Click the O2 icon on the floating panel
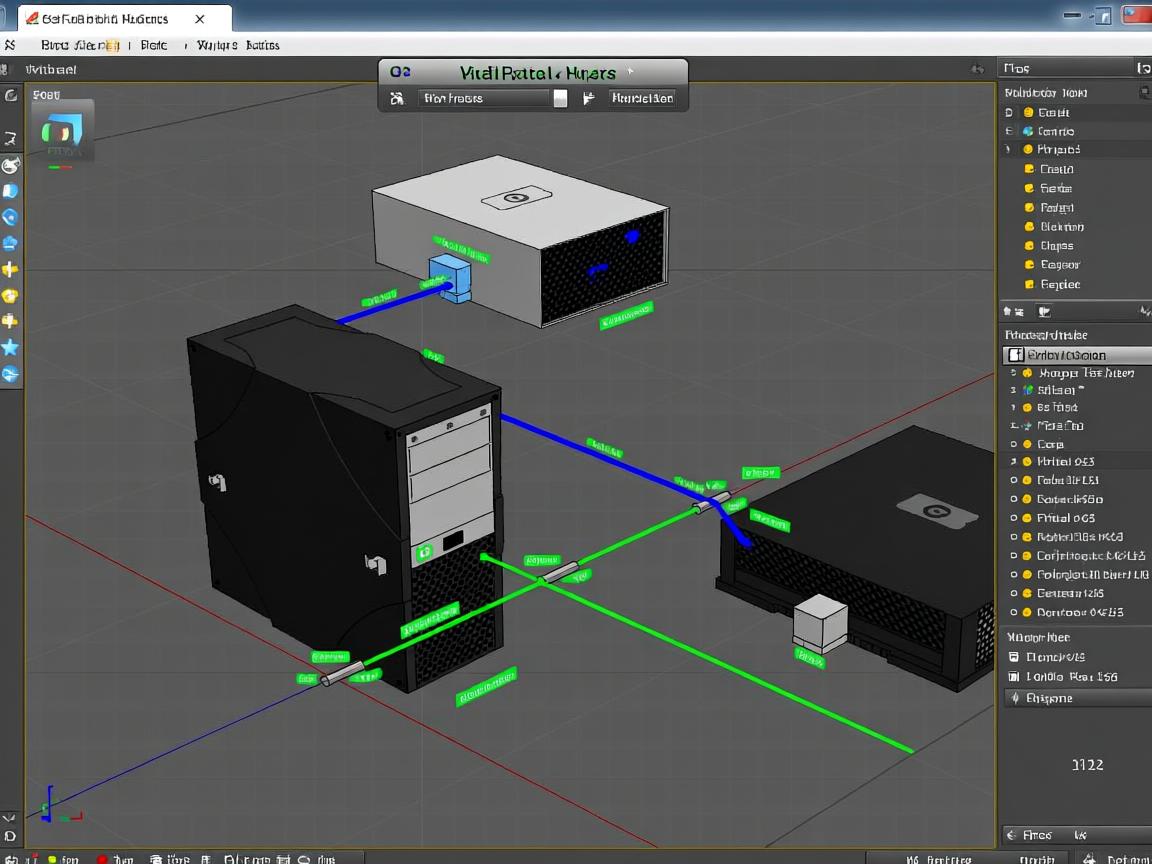 400,72
